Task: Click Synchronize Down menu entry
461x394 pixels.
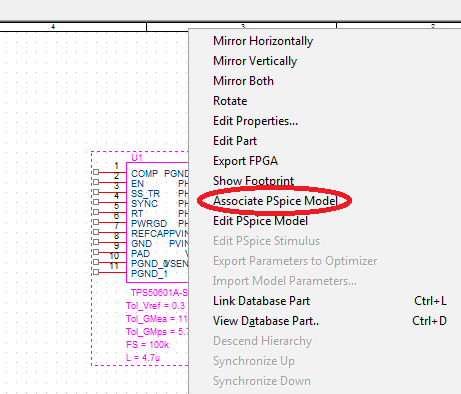Action: [262, 381]
